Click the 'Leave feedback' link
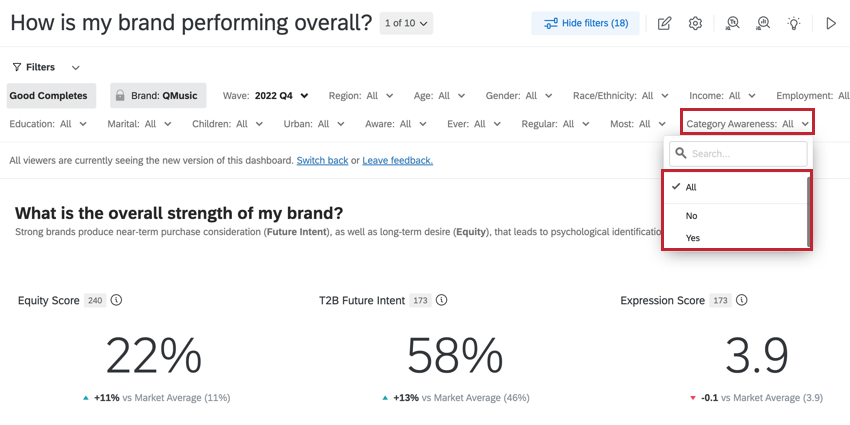 [x=397, y=160]
